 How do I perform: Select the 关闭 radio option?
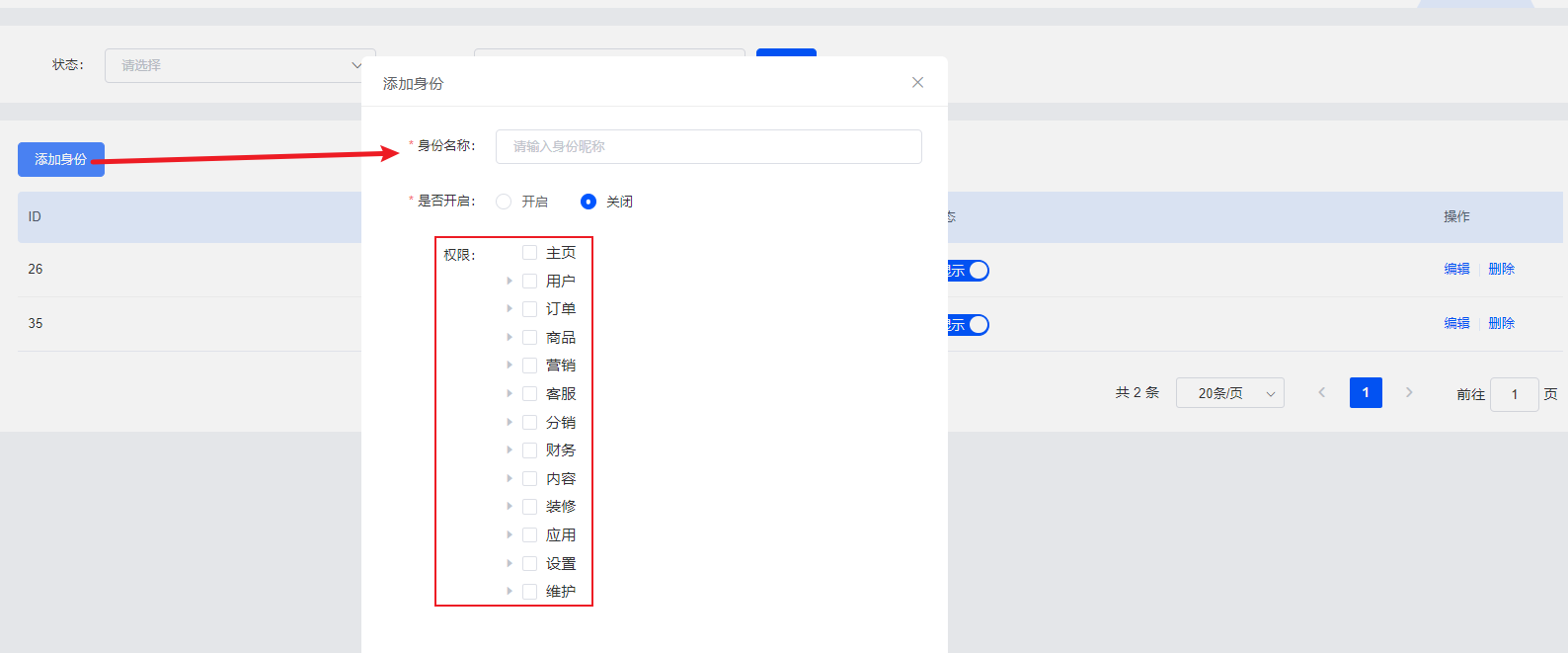[588, 202]
